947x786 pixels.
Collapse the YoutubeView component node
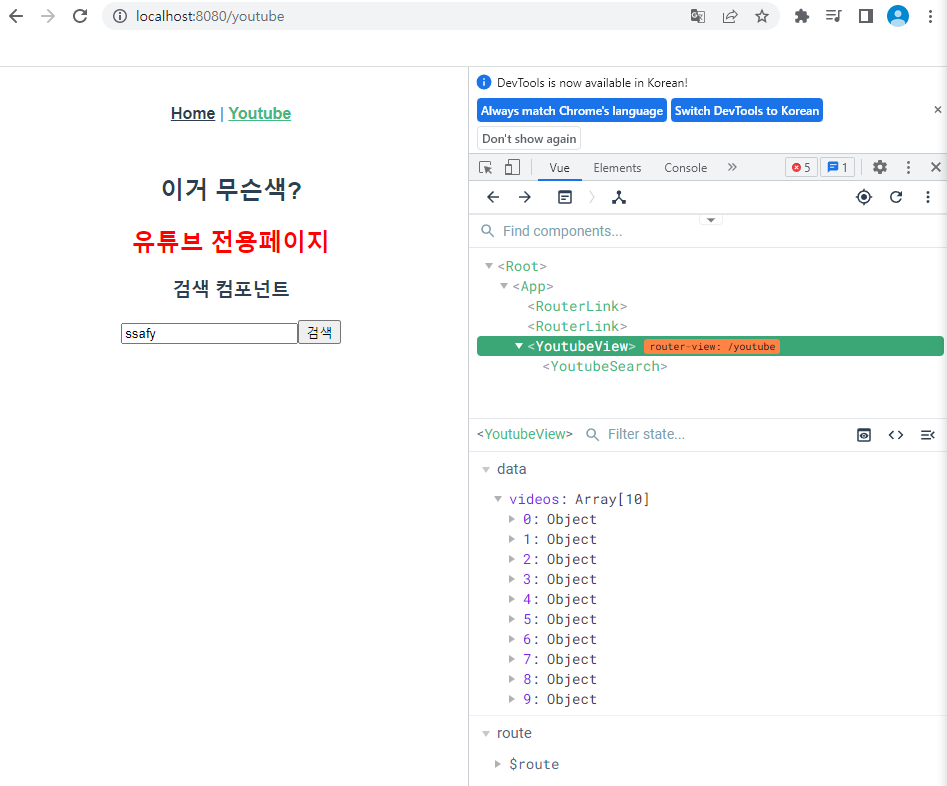[x=519, y=346]
